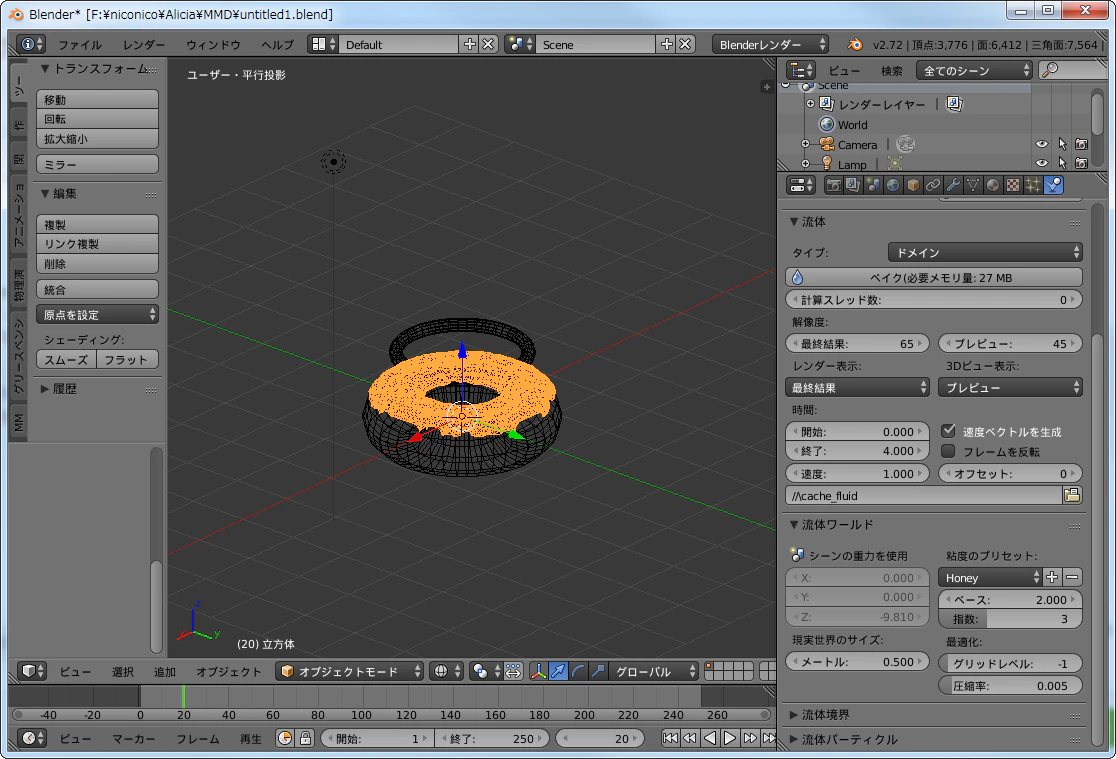Toggle the 速度ベクトルを生成 checkbox
This screenshot has height=759, width=1116.
[x=948, y=431]
